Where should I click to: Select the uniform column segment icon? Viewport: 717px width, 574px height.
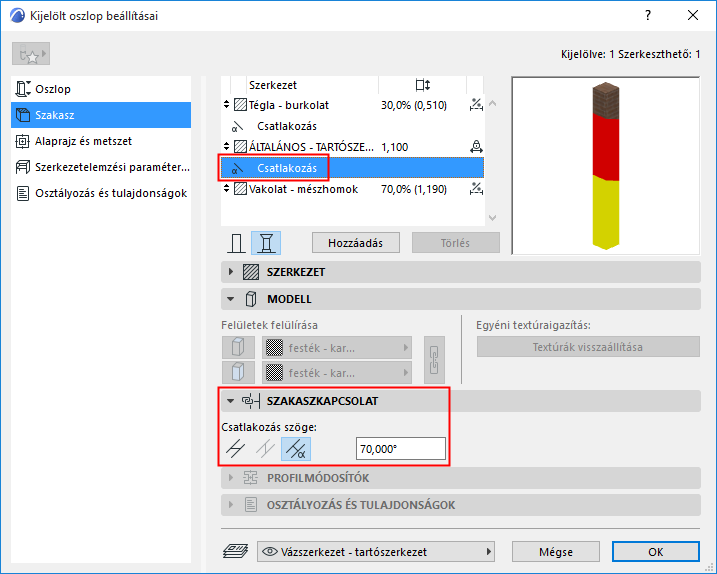(x=236, y=243)
